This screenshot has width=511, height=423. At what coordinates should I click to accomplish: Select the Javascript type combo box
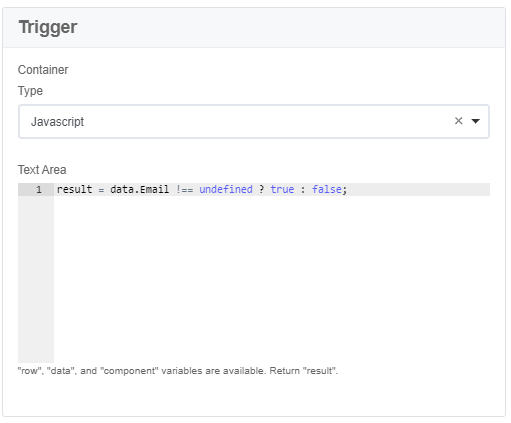pos(254,121)
